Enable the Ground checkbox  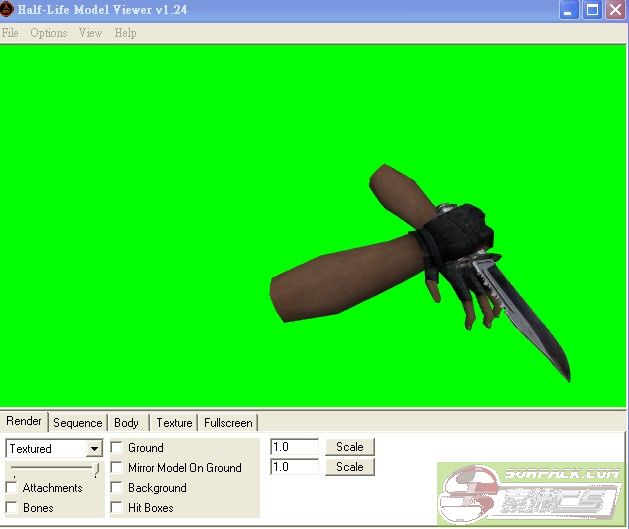coord(117,448)
